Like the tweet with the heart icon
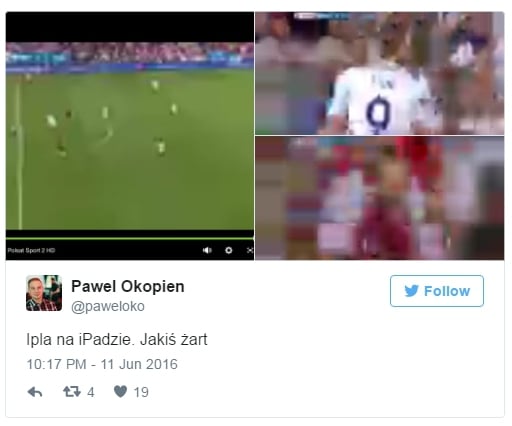The image size is (512, 426). 120,392
